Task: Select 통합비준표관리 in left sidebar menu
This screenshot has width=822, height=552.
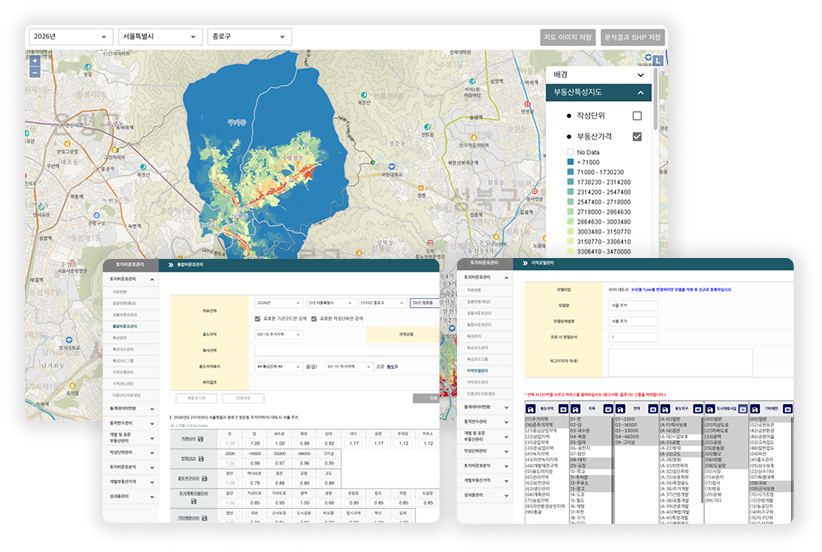Action: 127,326
